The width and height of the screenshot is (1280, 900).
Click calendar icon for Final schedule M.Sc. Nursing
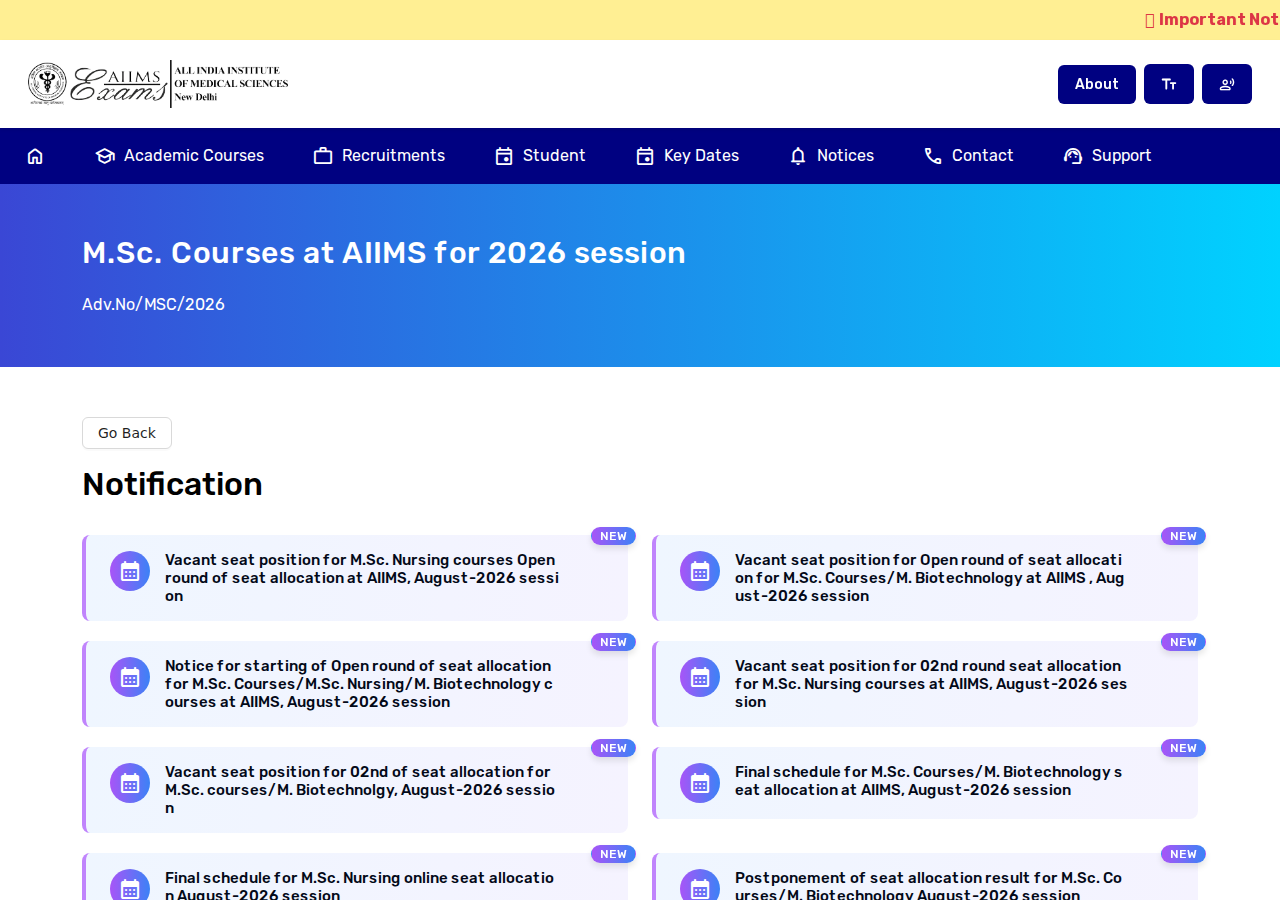click(130, 885)
